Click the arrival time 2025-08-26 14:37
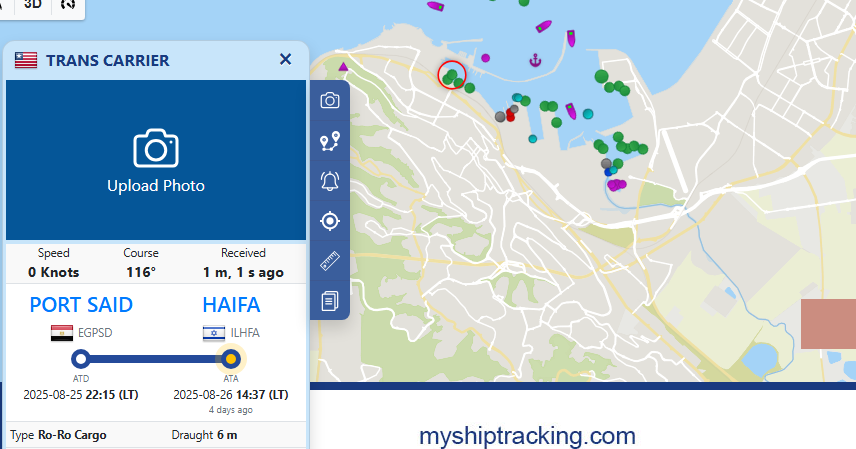This screenshot has width=856, height=449. (231, 395)
